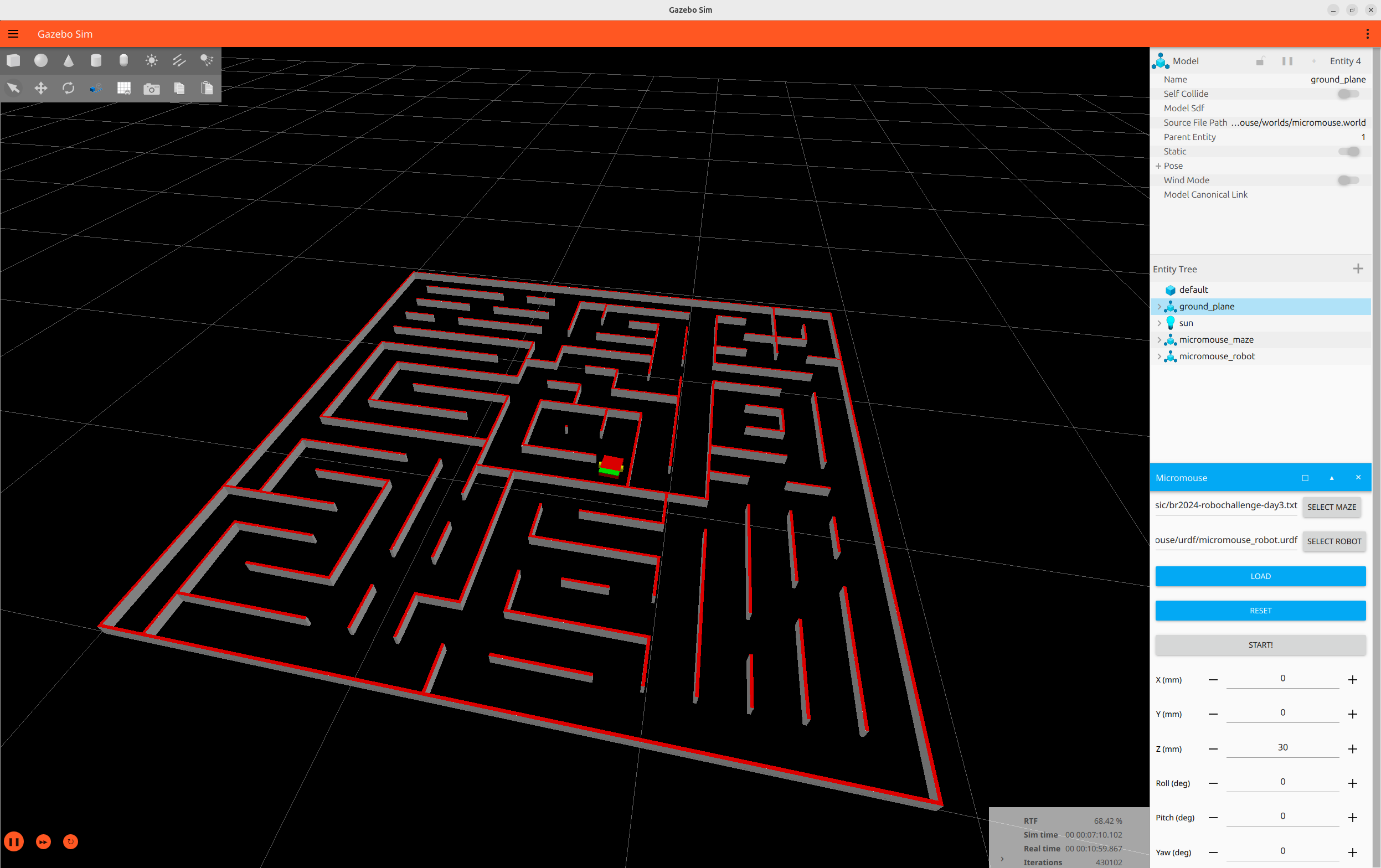
Task: Open snap grid settings icon
Action: tap(123, 88)
